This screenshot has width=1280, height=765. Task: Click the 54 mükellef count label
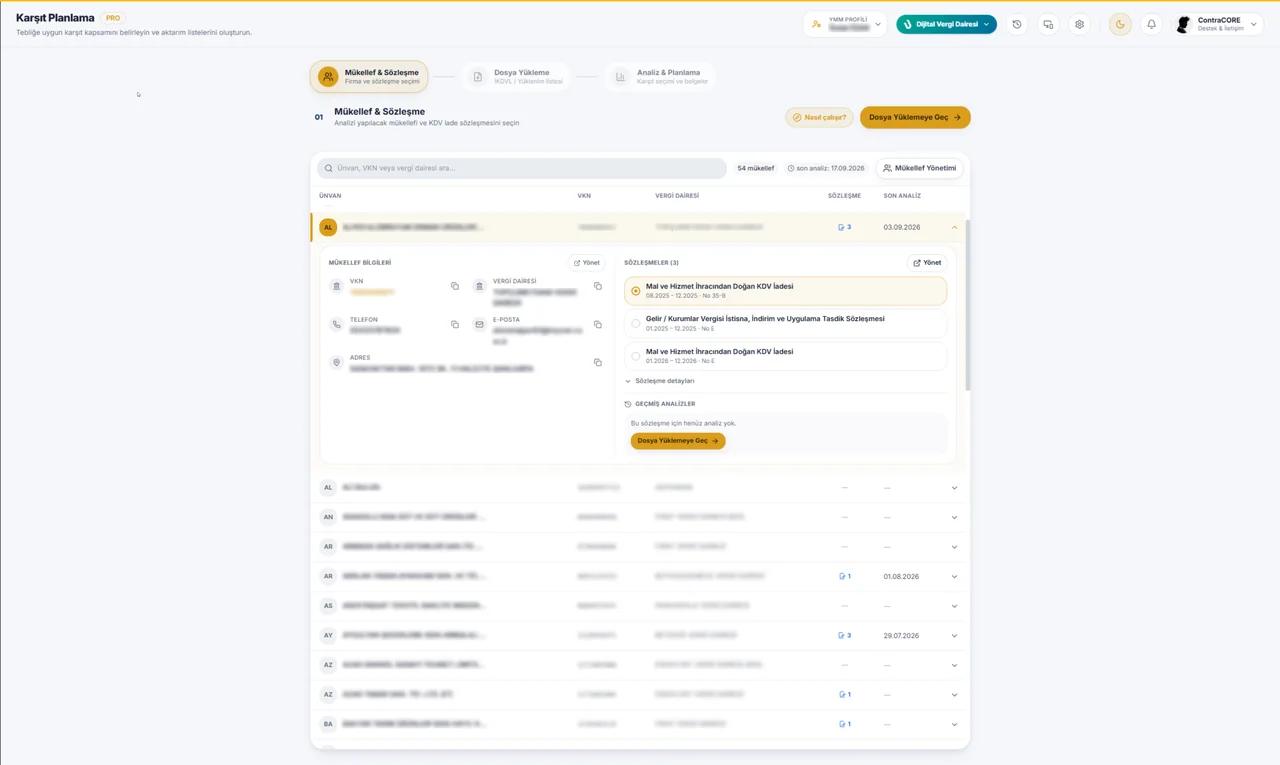pos(756,168)
